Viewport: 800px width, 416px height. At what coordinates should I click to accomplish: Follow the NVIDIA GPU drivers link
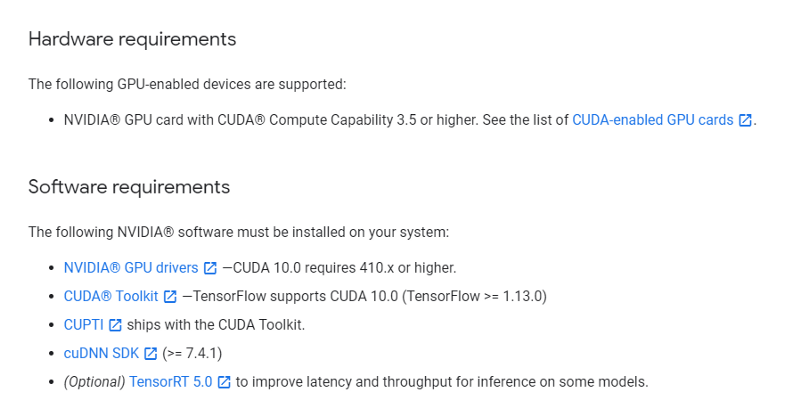(x=131, y=268)
